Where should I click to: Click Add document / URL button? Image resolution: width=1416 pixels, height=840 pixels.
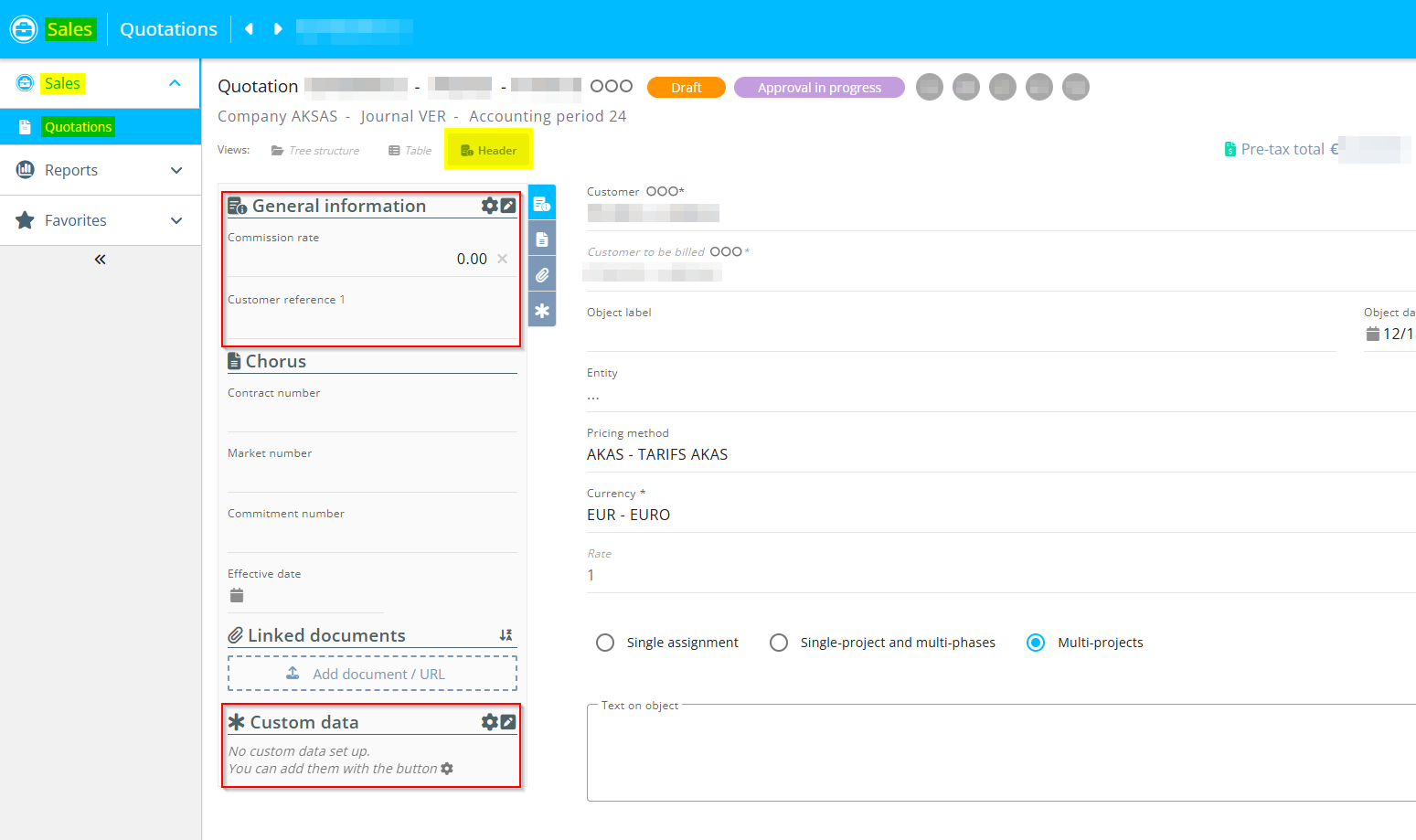[372, 674]
